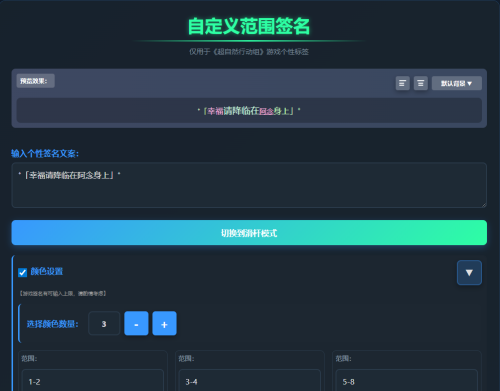Click the center-align preview icon
This screenshot has height=391, width=500.
[x=421, y=83]
